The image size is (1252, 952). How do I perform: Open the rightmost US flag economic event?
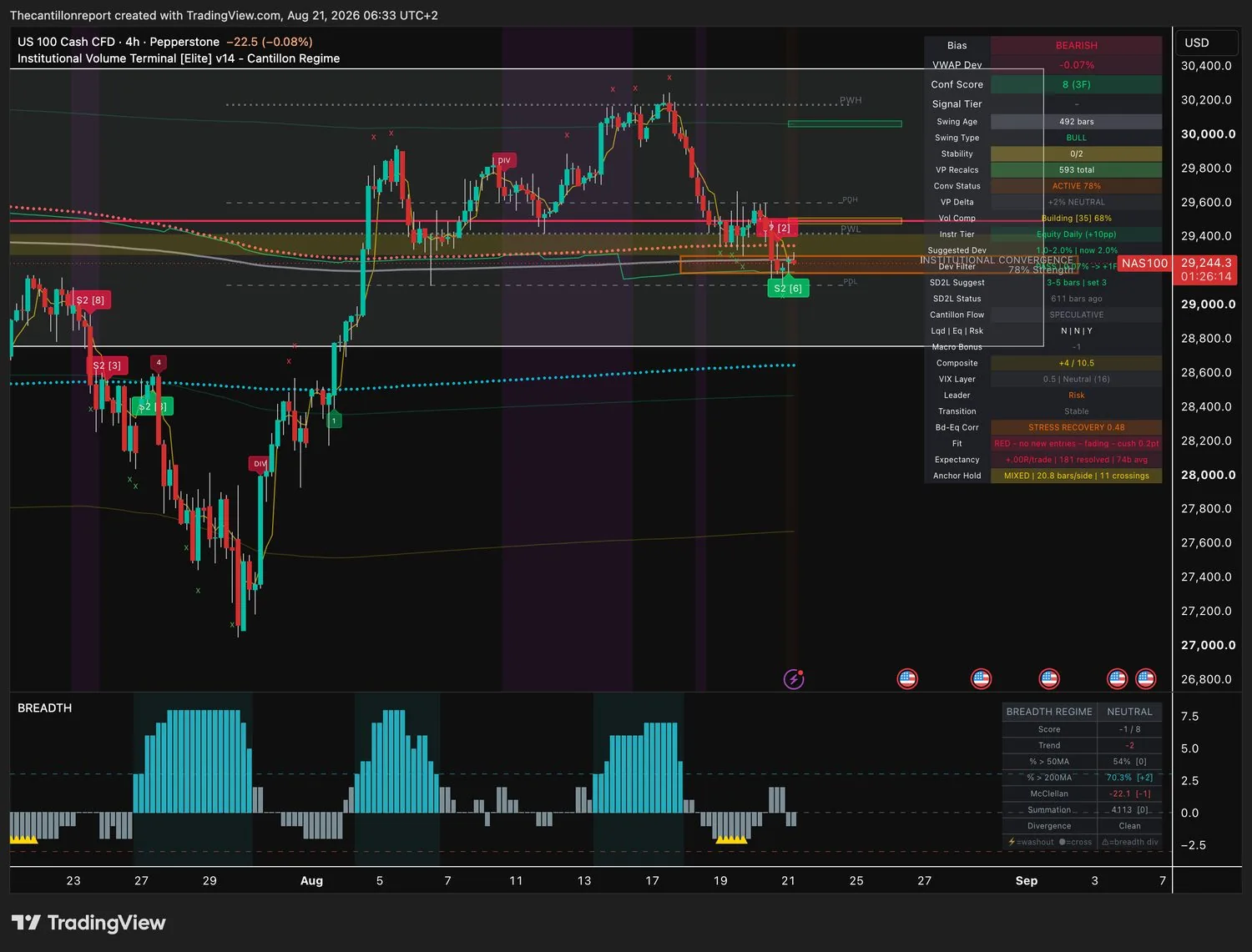(1146, 679)
